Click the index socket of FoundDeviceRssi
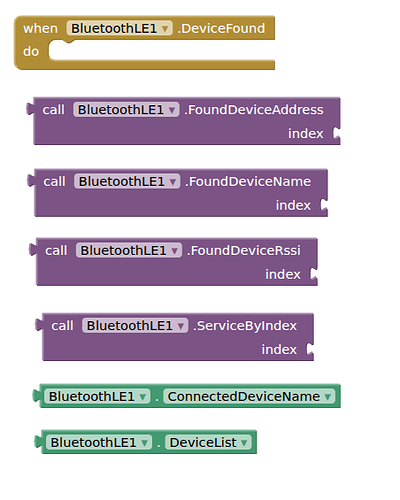 (314, 274)
